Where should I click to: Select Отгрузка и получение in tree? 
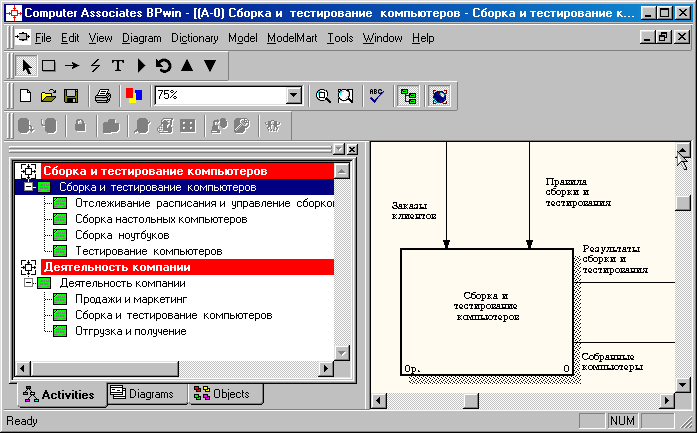(130, 331)
